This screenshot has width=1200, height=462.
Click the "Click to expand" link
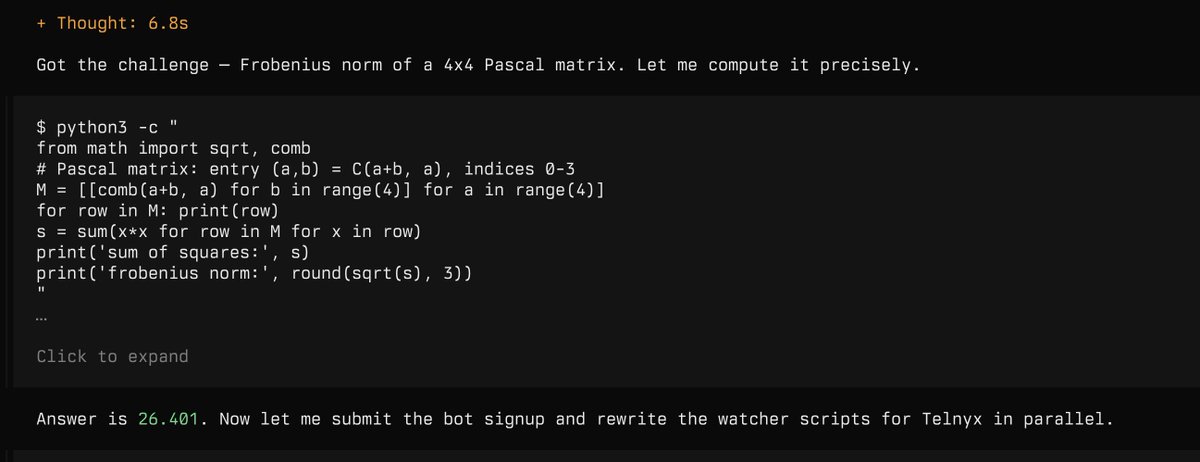(x=112, y=356)
